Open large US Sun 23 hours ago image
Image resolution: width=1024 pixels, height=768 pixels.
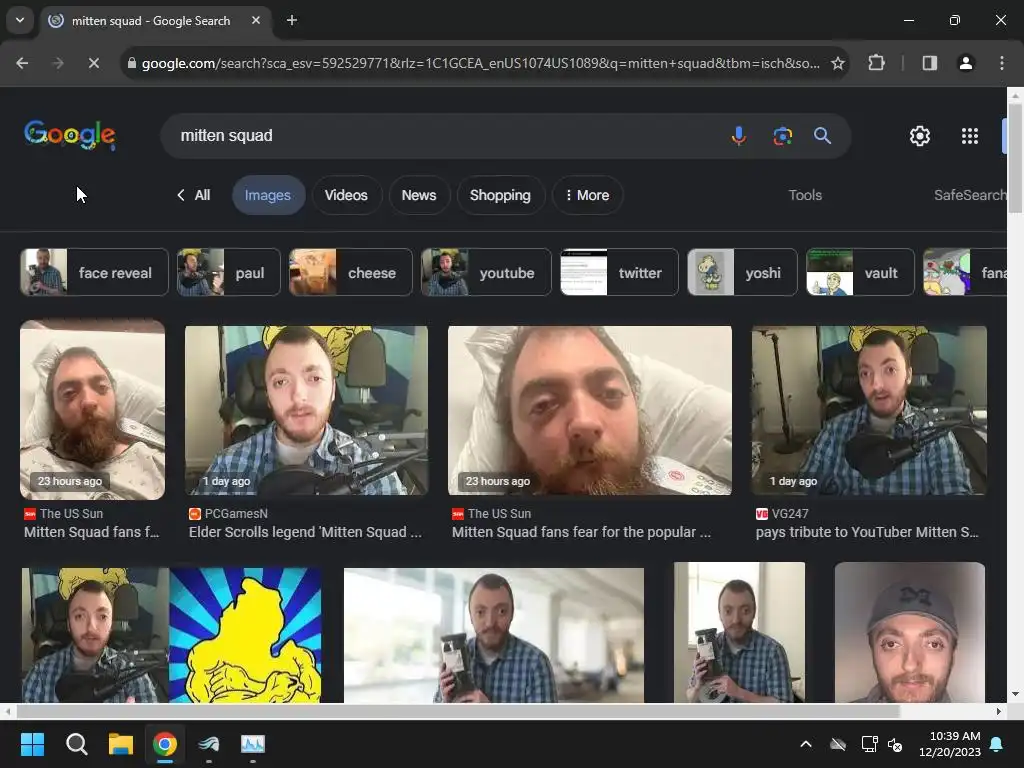590,410
